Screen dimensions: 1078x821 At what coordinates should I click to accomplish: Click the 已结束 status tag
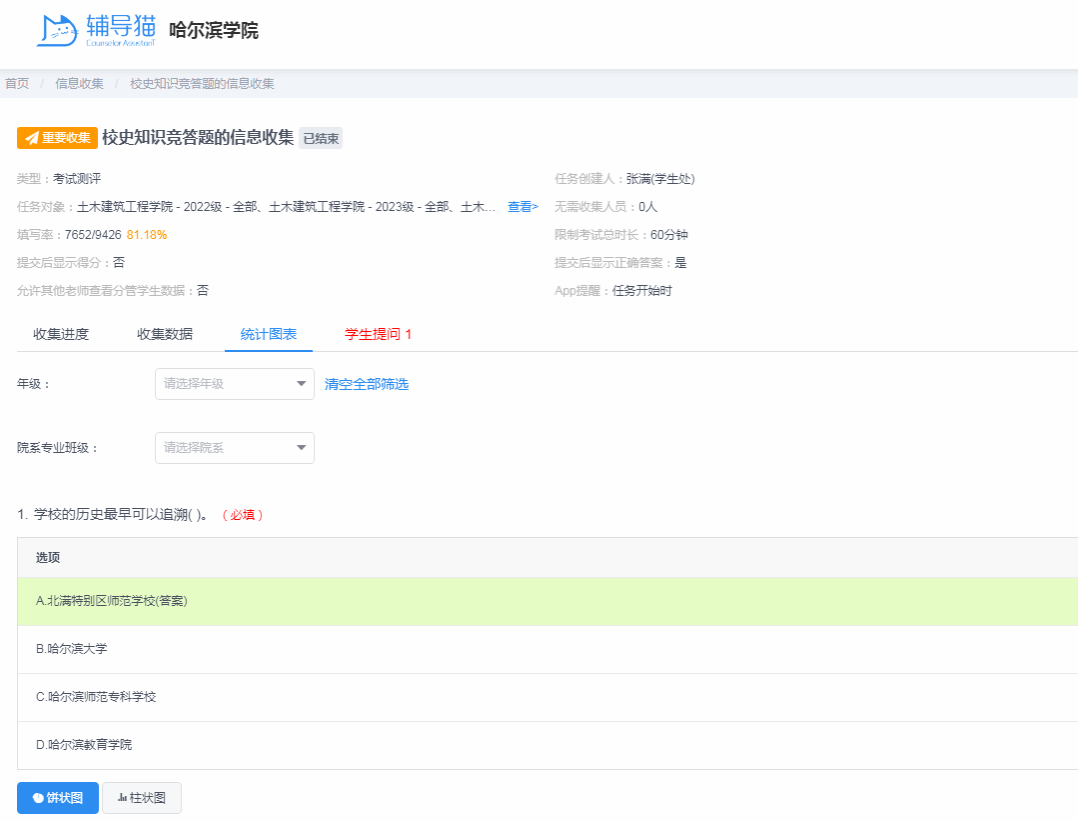click(x=321, y=139)
